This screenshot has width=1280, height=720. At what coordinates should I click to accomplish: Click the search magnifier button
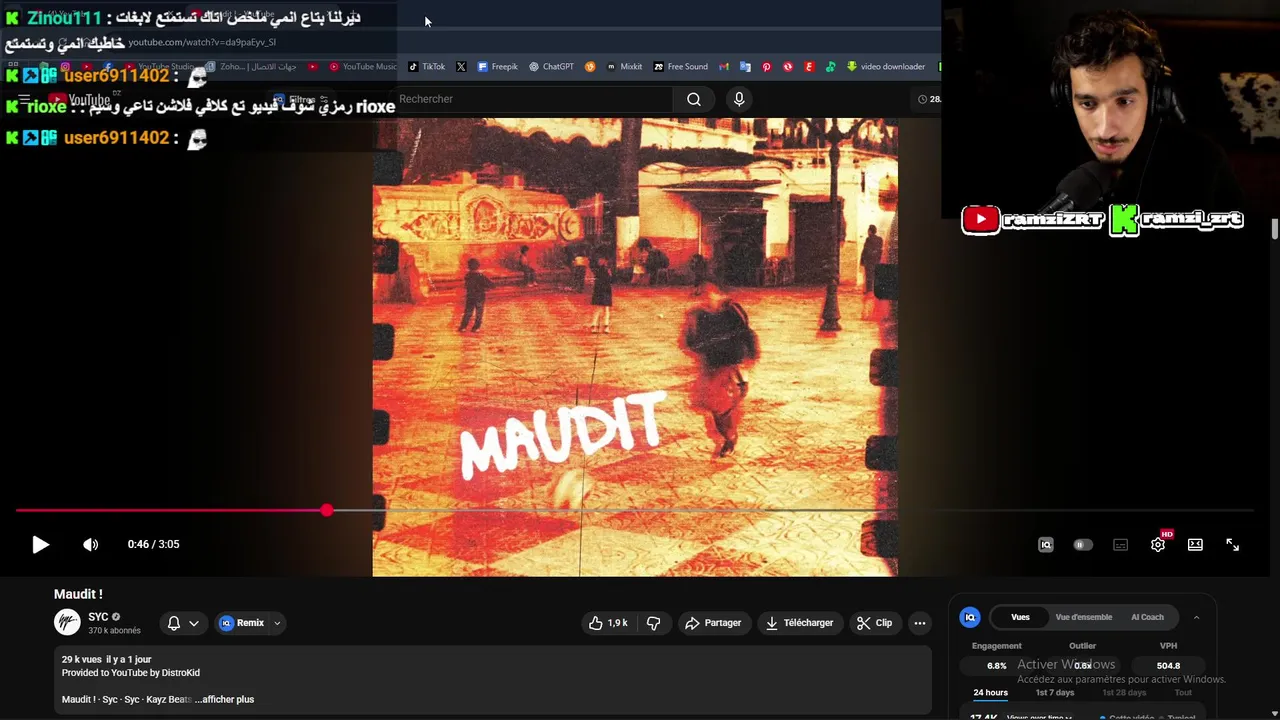coord(694,99)
